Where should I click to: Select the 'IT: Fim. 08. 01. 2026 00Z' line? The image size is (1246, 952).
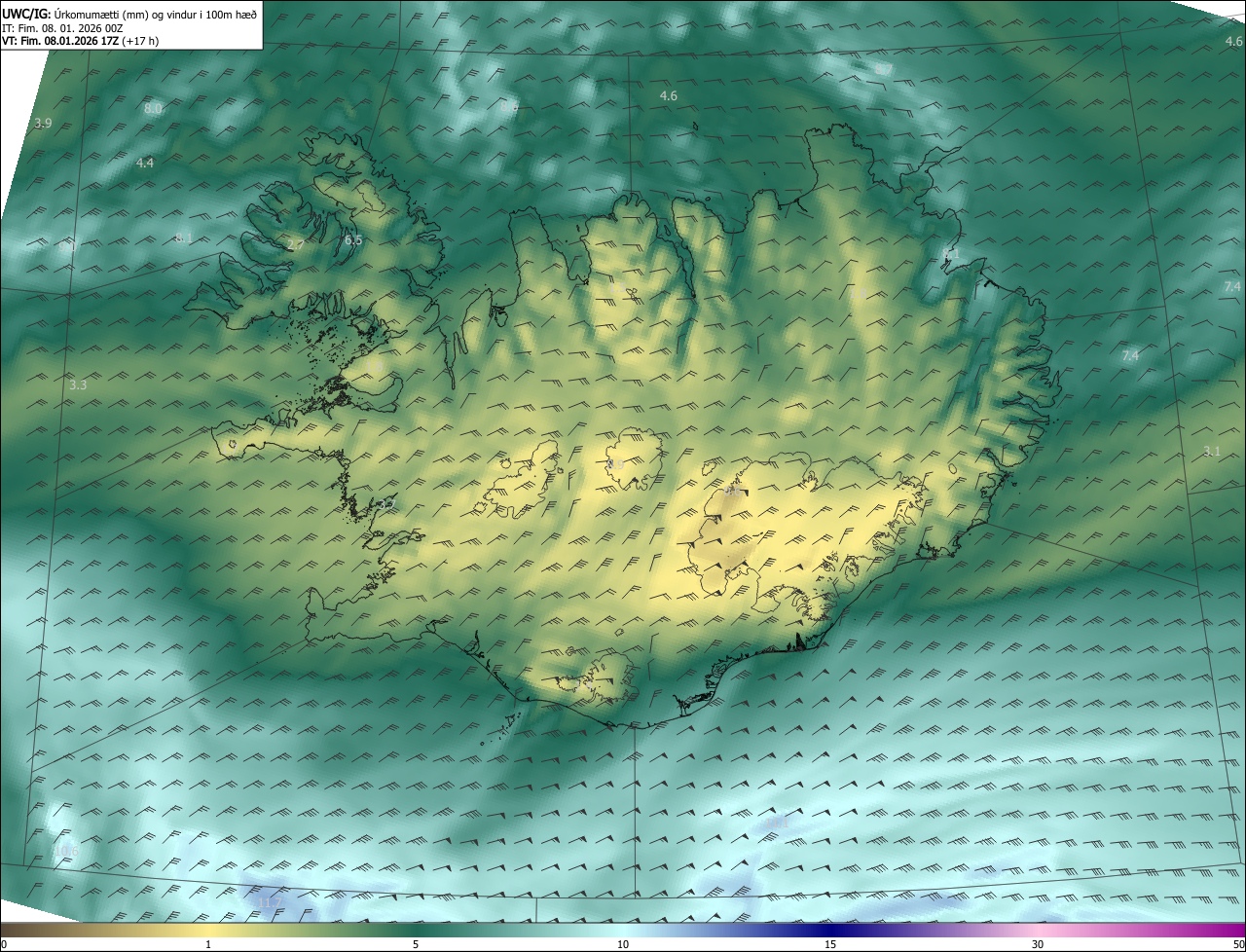pos(62,28)
